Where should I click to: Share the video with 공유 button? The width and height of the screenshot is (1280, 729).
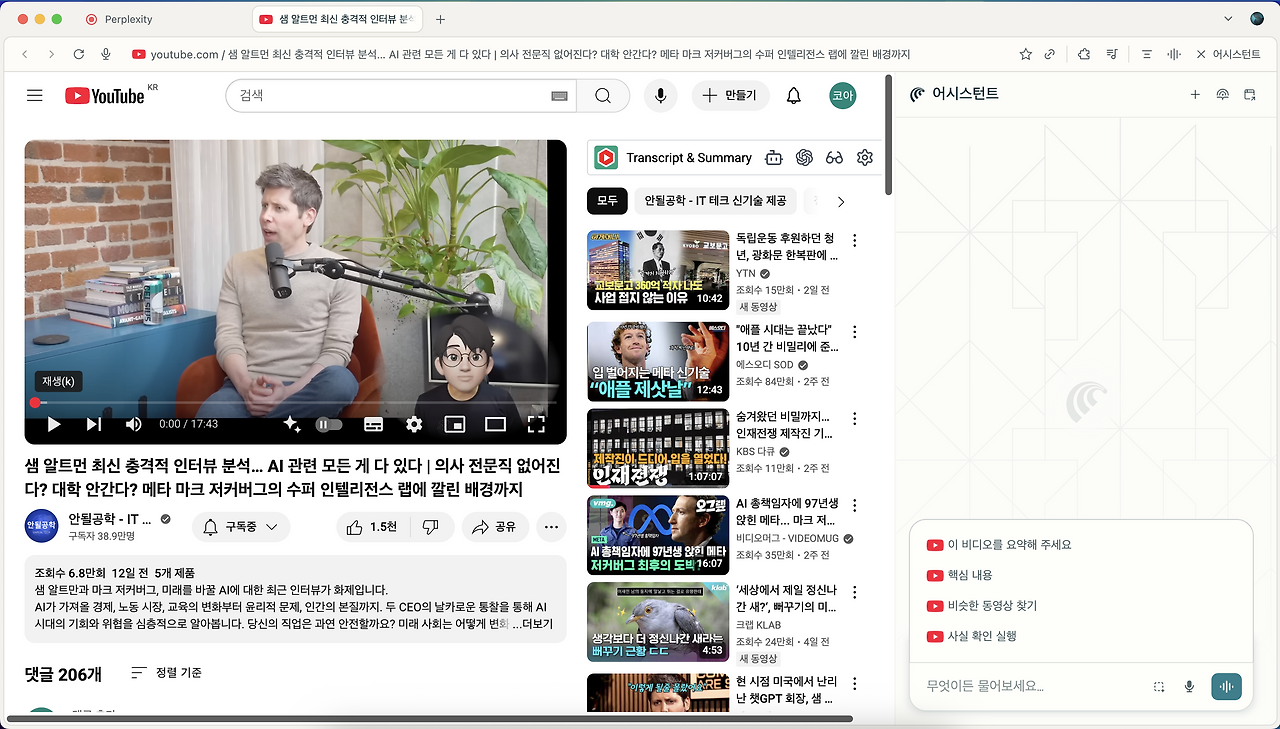[x=494, y=527]
